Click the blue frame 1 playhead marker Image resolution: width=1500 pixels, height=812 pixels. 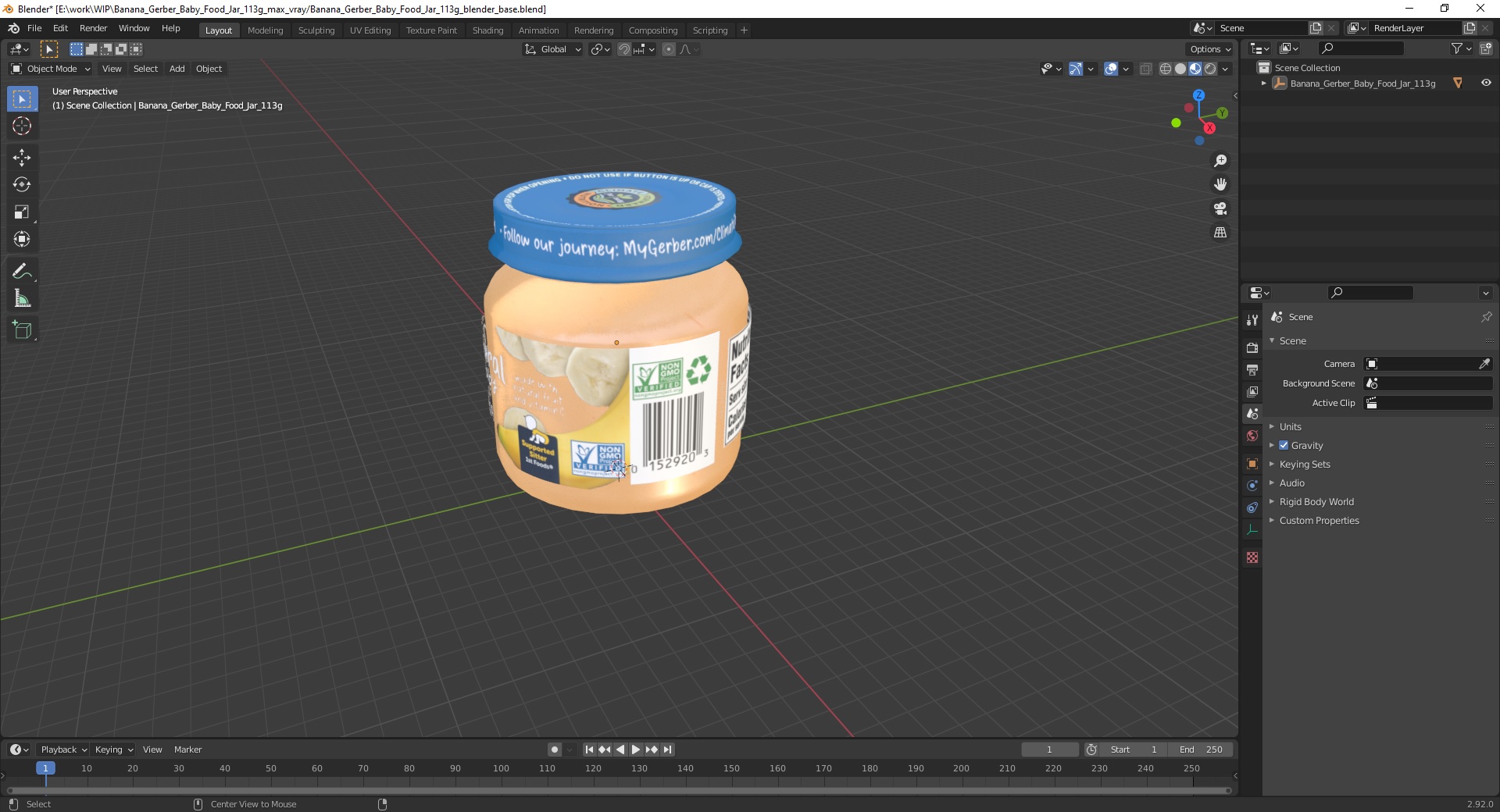click(45, 769)
